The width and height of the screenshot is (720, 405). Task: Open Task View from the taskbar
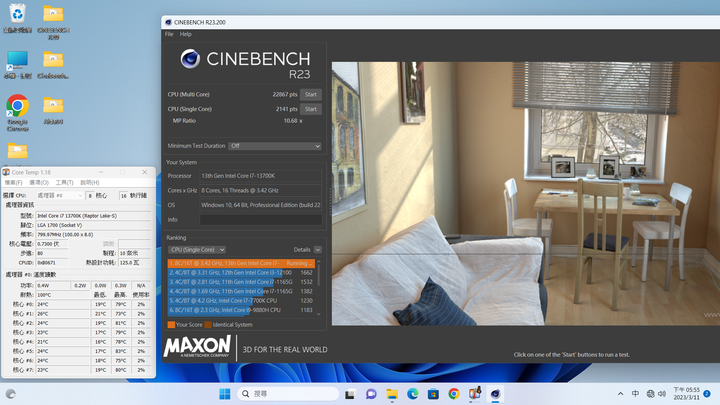point(350,394)
